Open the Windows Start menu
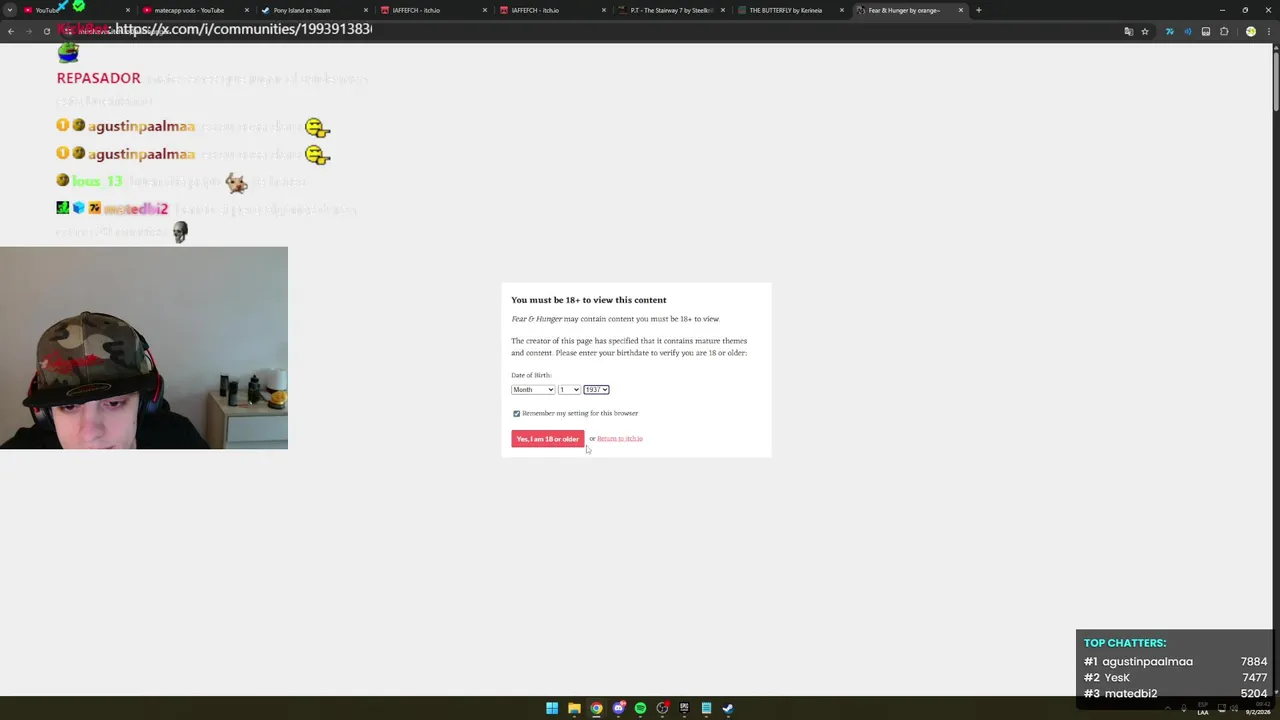 (x=552, y=708)
